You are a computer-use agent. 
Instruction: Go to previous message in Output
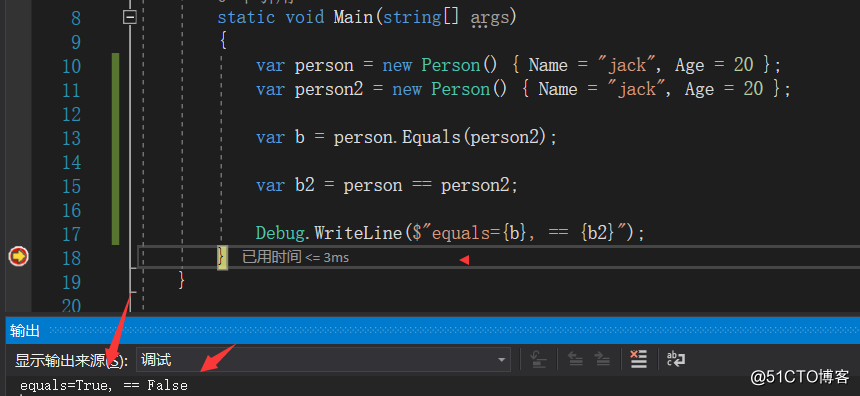pos(575,360)
